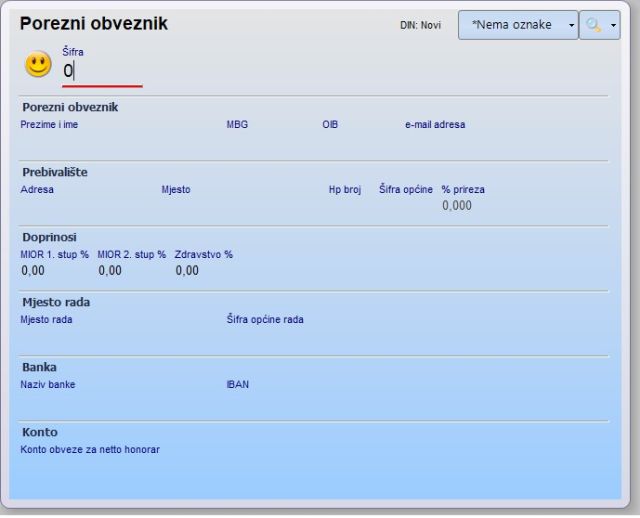Click the % prireza value 0,000
Image resolution: width=640 pixels, height=518 pixels.
tap(457, 206)
